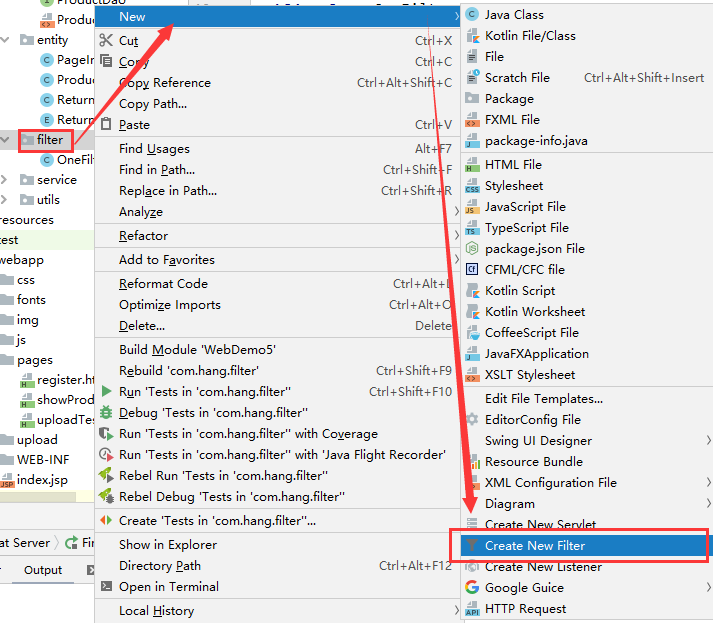The width and height of the screenshot is (713, 623).
Task: Choose Build Module 'WebDemo5'
Action: click(278, 349)
